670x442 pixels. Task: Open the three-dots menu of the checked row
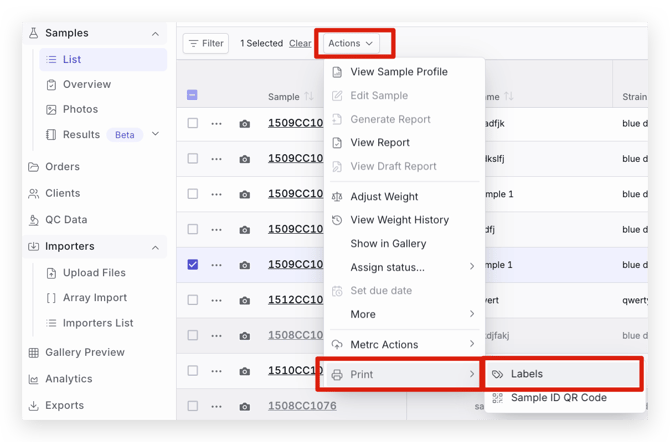point(216,265)
